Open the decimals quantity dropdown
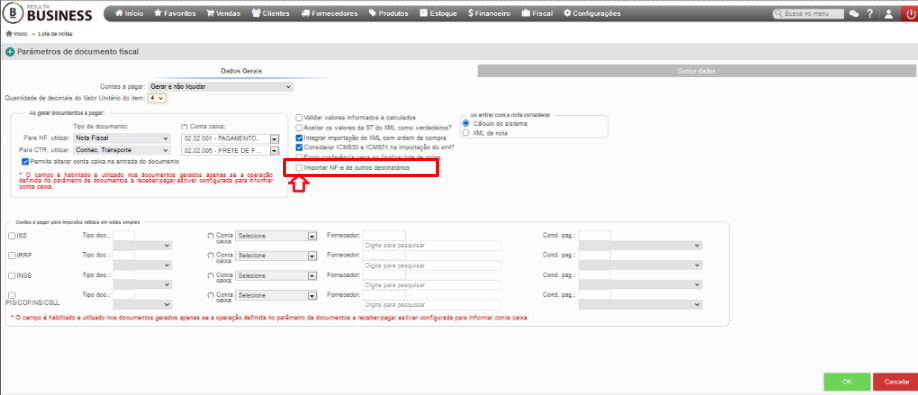The height and width of the screenshot is (395, 918). pyautogui.click(x=158, y=98)
